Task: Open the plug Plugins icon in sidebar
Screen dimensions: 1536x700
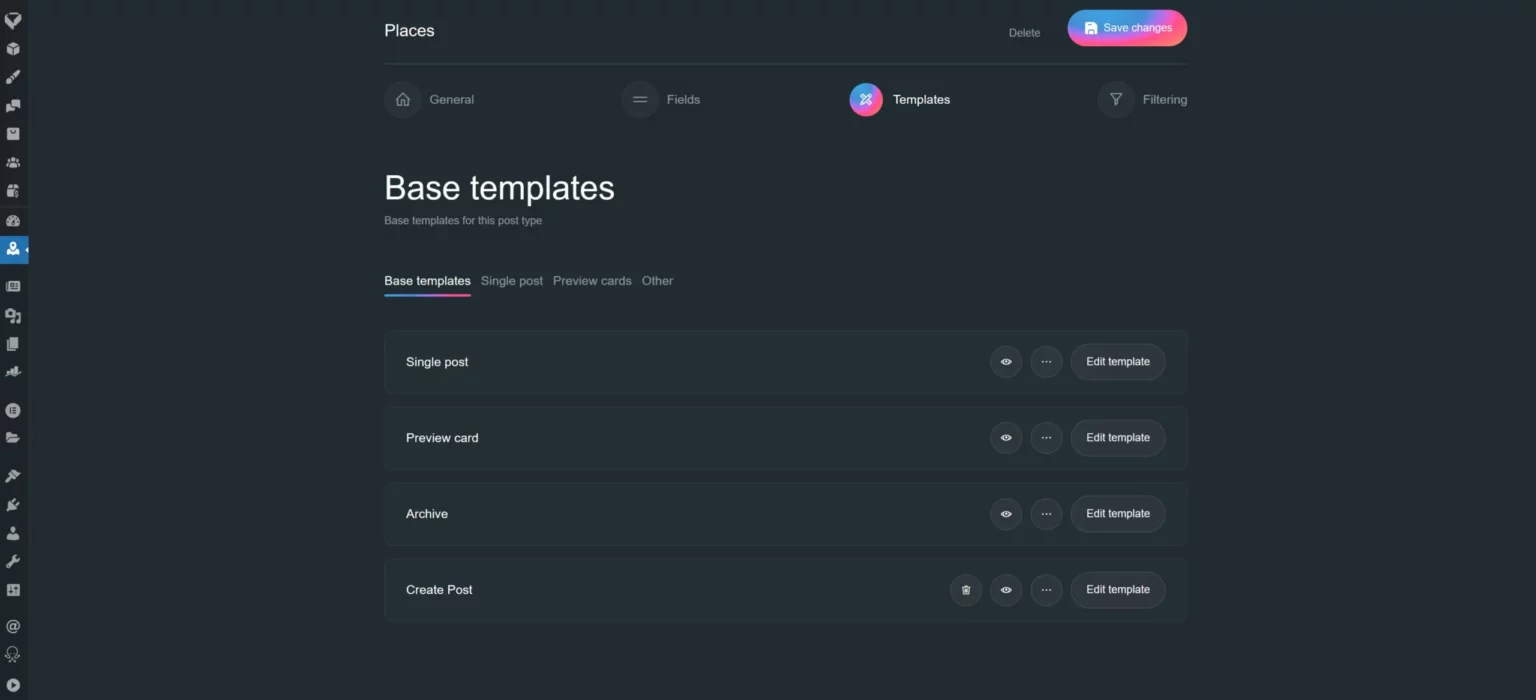Action: tap(13, 505)
